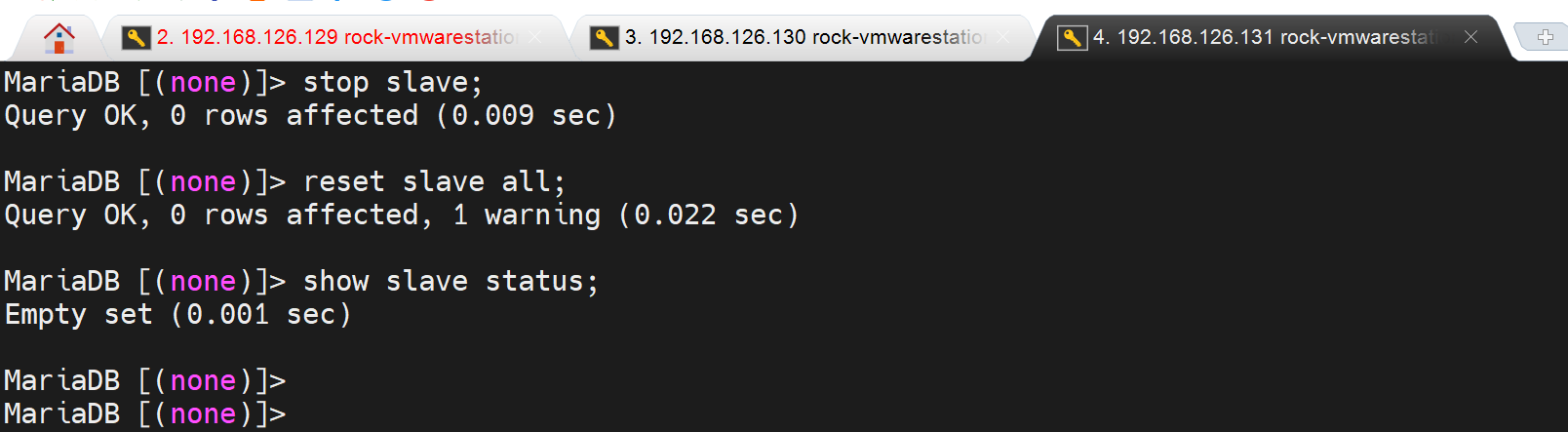This screenshot has width=1568, height=432.
Task: Click the "(0.009 sec)" query result text
Action: [x=527, y=116]
